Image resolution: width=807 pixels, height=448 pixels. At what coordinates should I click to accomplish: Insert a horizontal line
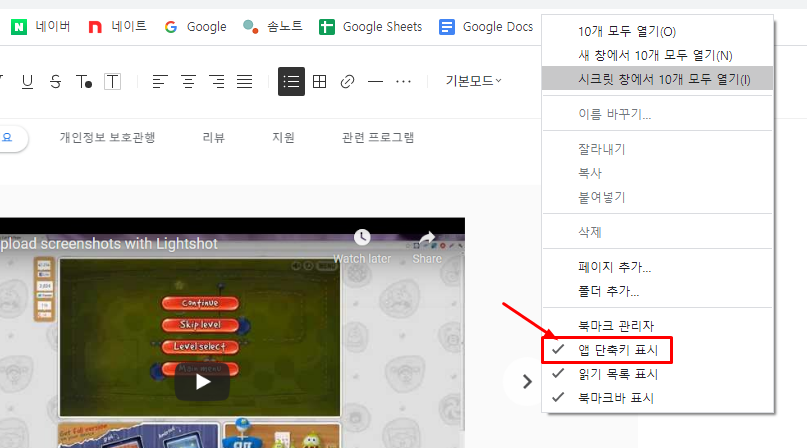(x=376, y=81)
